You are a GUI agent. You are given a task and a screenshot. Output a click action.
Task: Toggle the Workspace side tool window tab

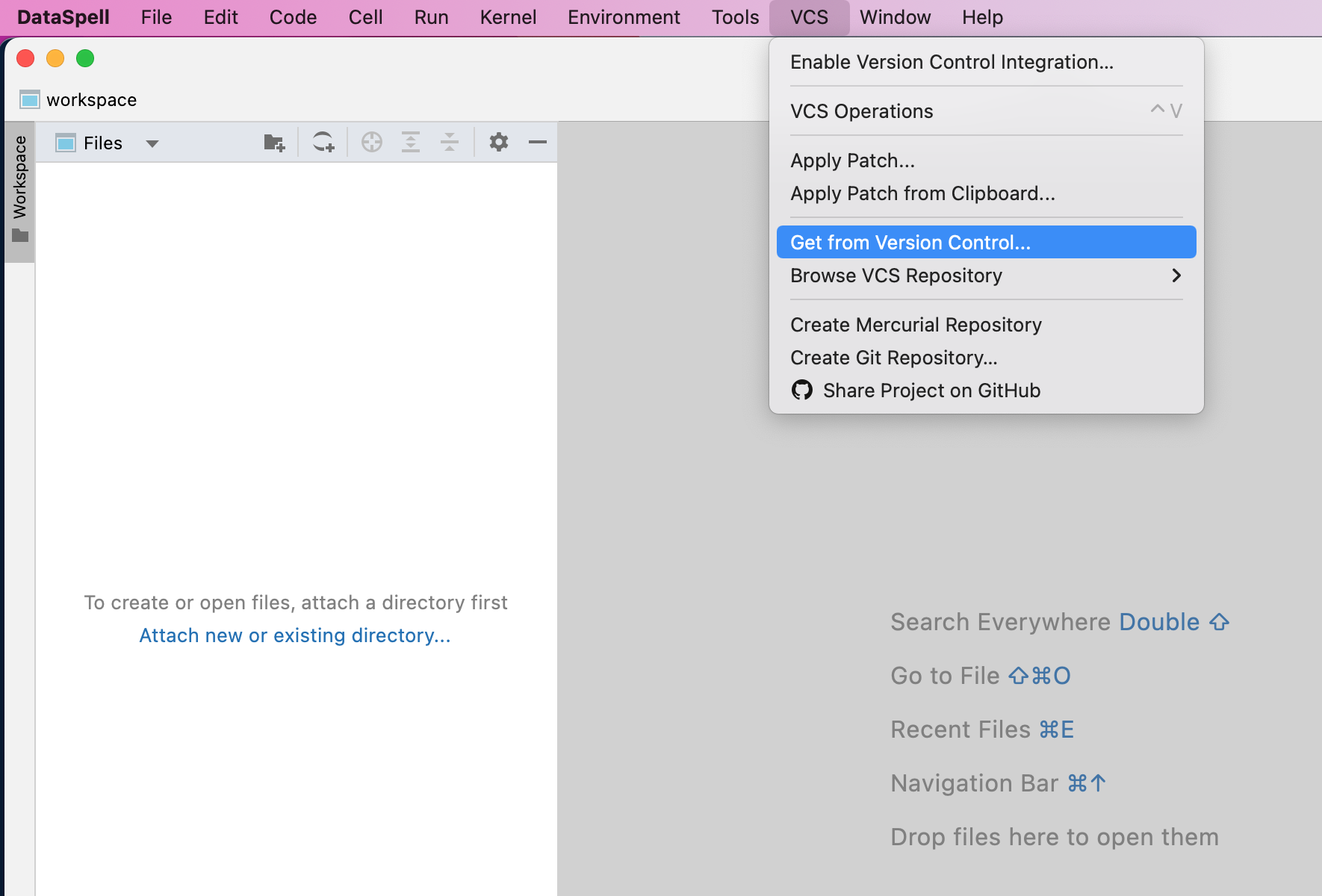[19, 191]
